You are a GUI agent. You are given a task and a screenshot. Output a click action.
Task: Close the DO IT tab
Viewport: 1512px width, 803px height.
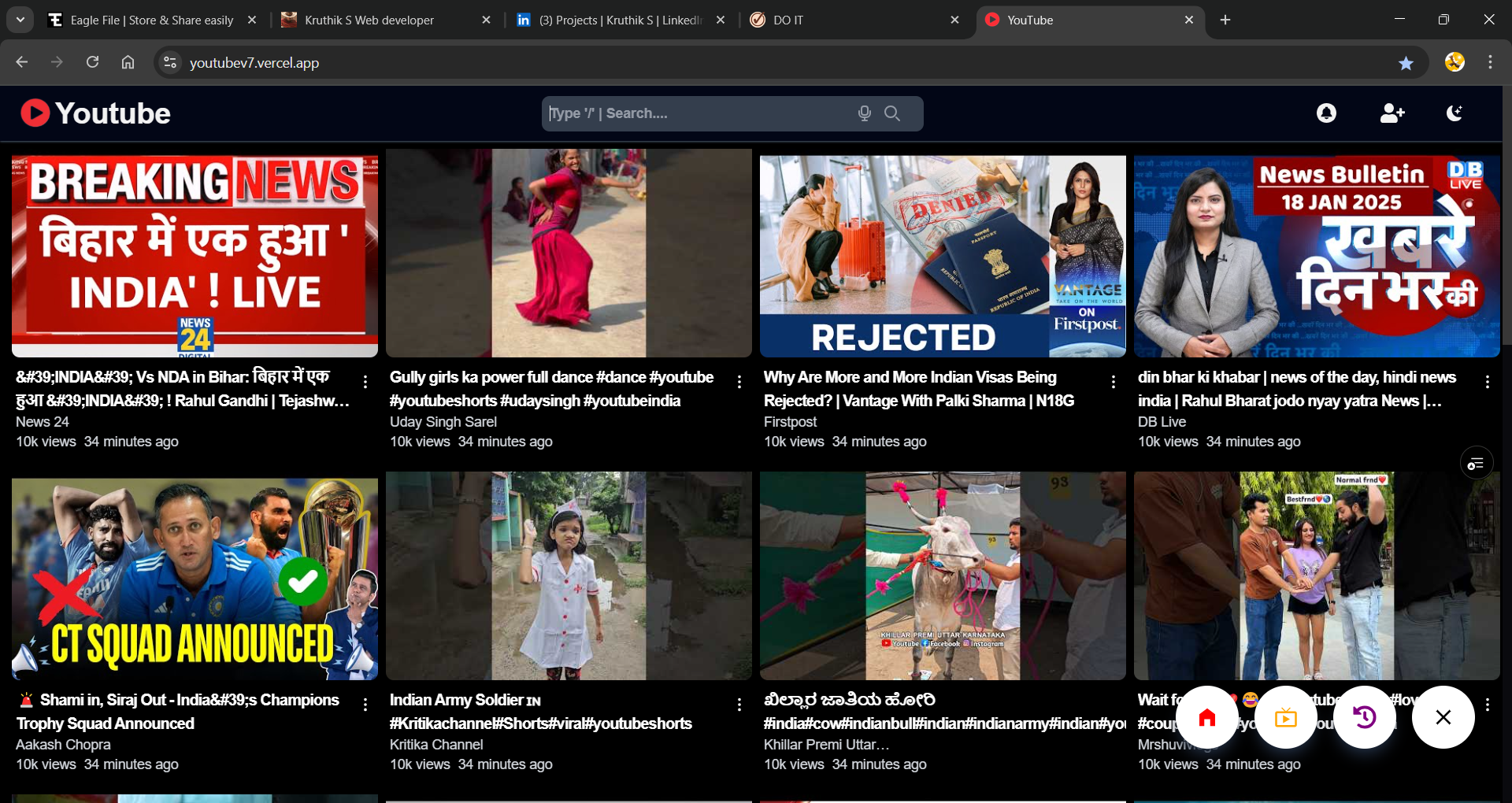click(x=954, y=20)
